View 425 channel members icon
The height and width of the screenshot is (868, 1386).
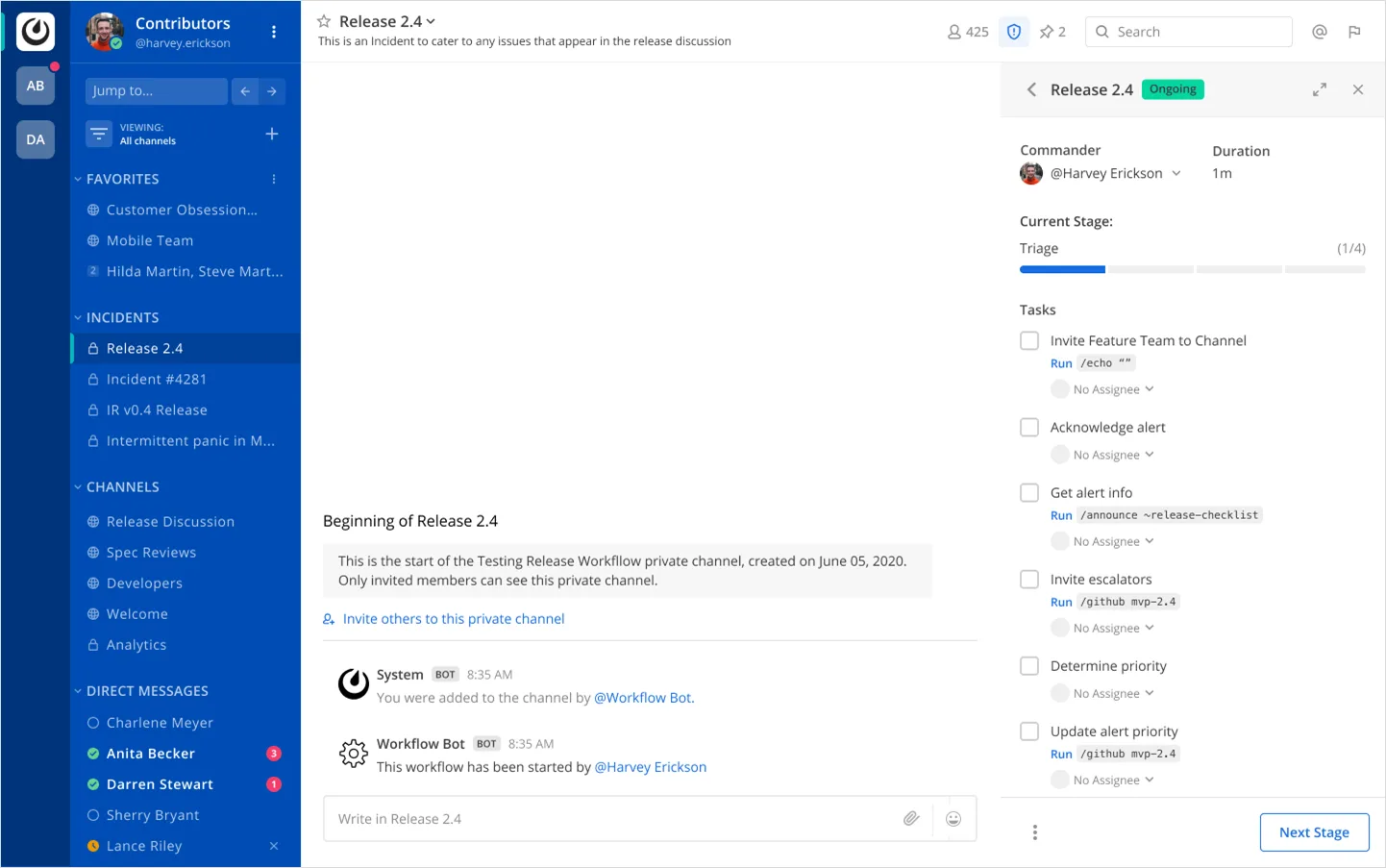point(968,32)
